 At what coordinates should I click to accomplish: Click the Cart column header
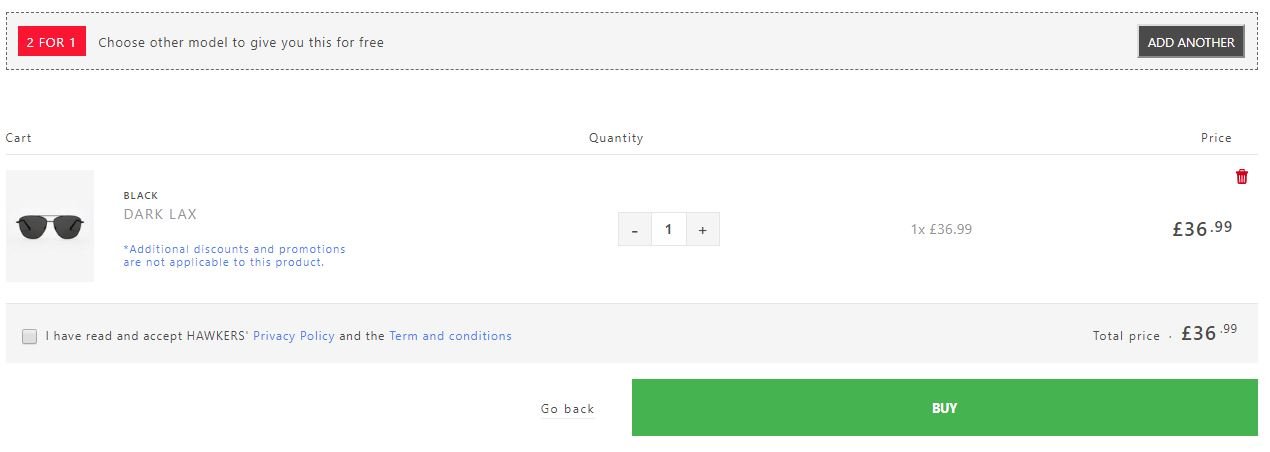tap(18, 138)
